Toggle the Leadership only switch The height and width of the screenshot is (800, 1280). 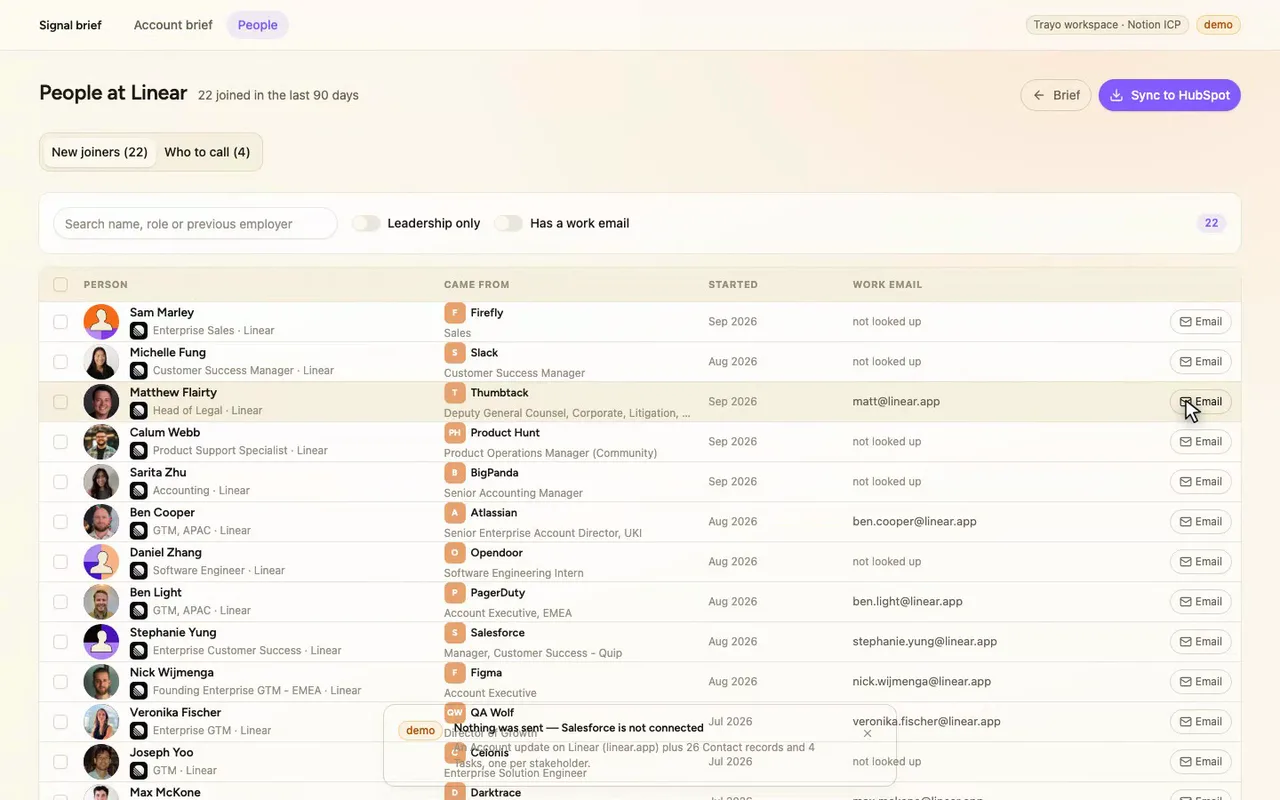pyautogui.click(x=366, y=223)
